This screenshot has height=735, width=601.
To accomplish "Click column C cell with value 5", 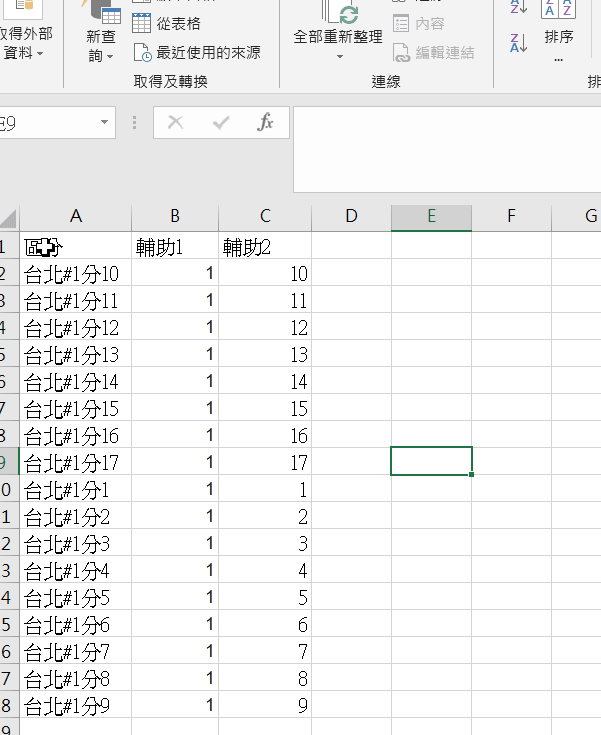I will coord(265,597).
